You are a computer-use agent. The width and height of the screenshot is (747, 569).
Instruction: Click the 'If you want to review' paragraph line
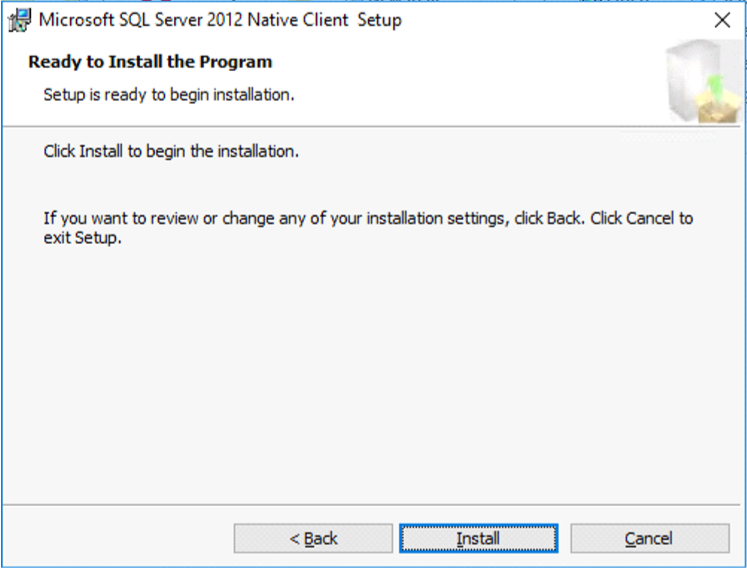368,218
